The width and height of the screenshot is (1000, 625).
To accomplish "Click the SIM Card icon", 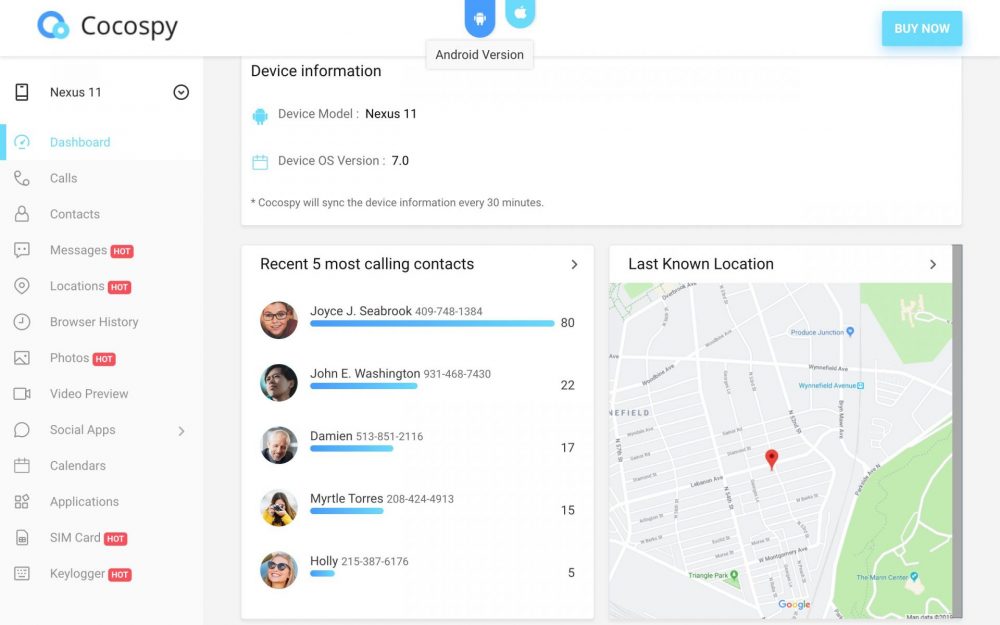I will tap(22, 538).
